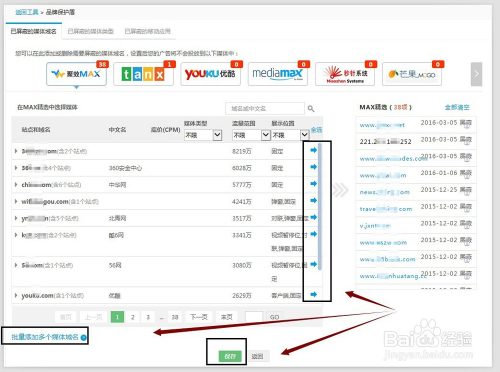500x372 pixels.
Task: Add the 8219万 traffic row media
Action: click(x=313, y=150)
